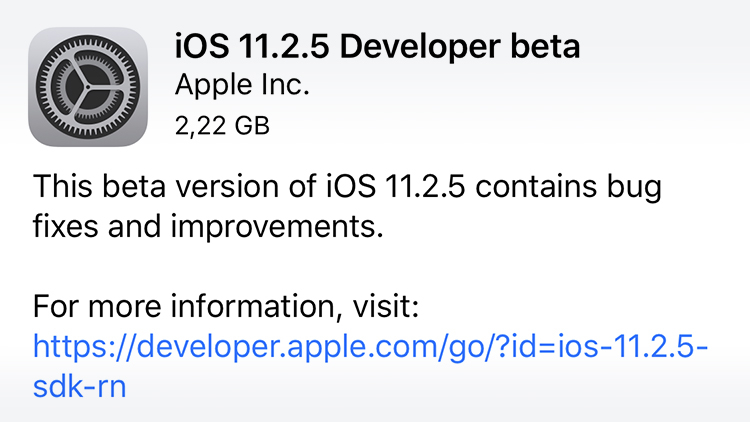
Task: Click the Settings gear app icon
Action: [88, 87]
